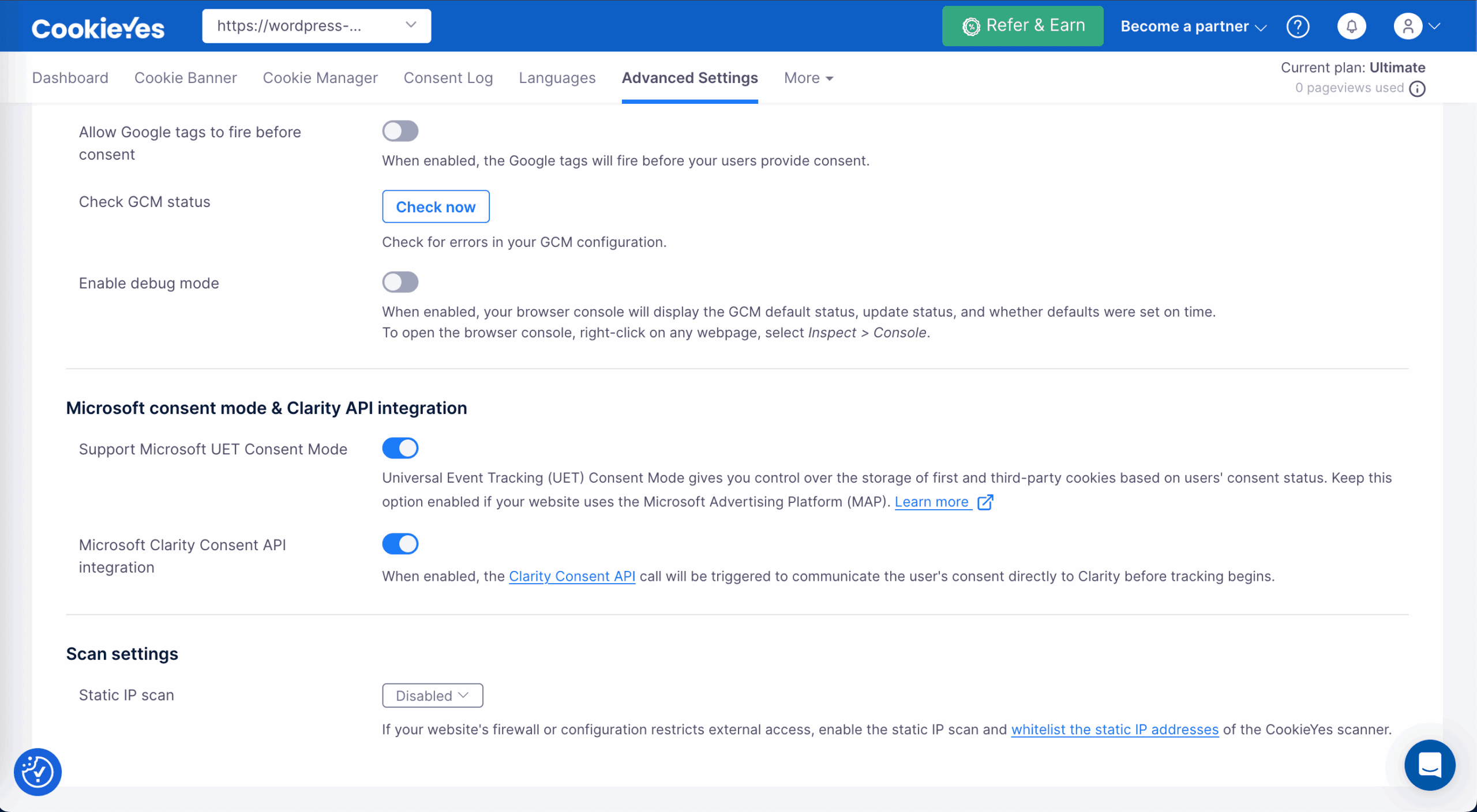Open the user account avatar icon

click(x=1408, y=27)
